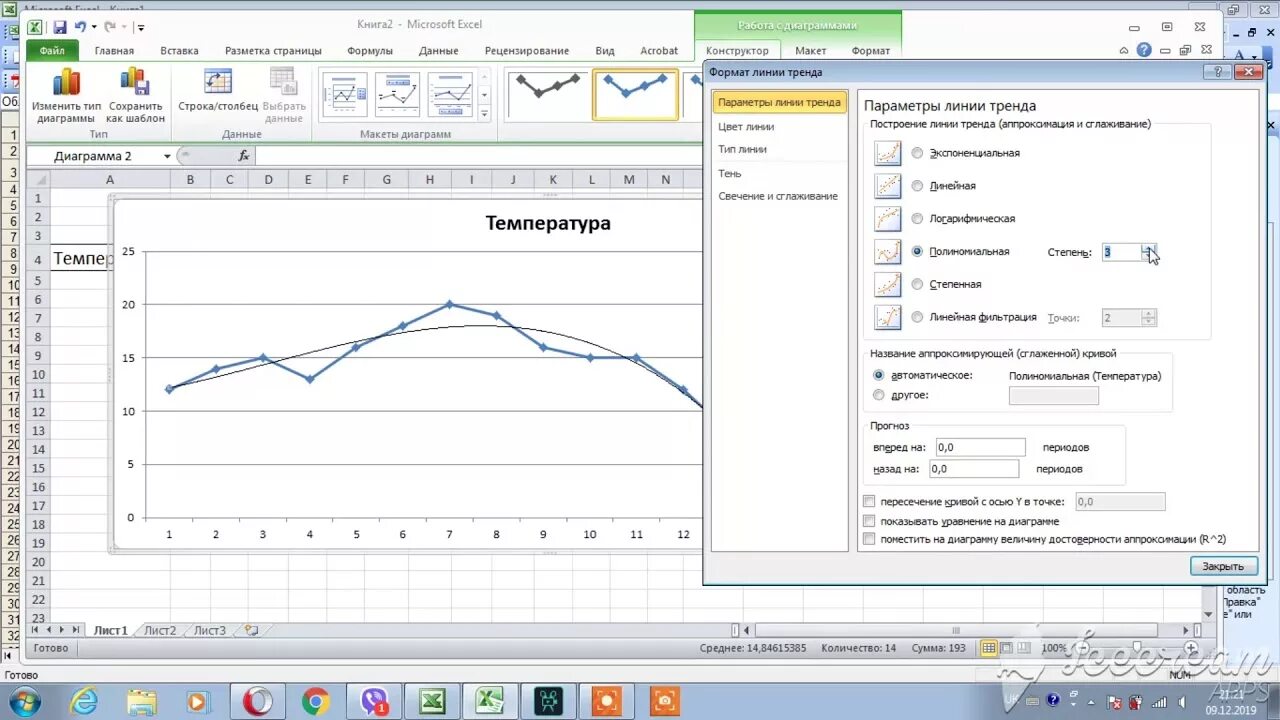Select Экспоненциальная radio button
Viewport: 1280px width, 720px height.
(918, 153)
